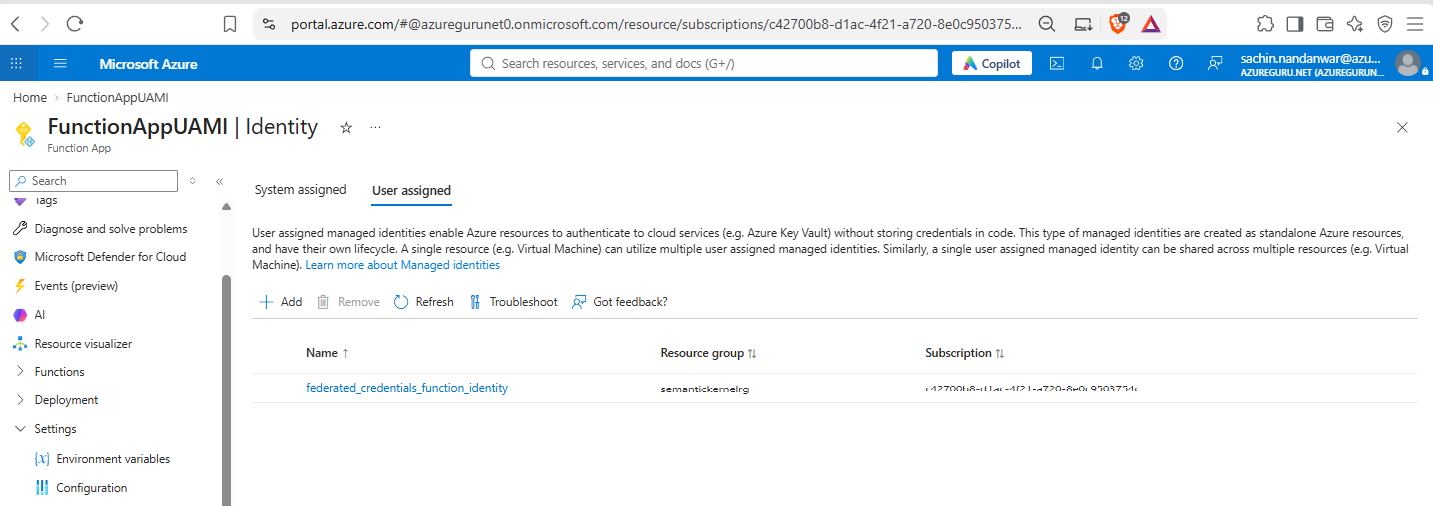Open Resource visualizer
The width and height of the screenshot is (1433, 506).
click(x=83, y=344)
